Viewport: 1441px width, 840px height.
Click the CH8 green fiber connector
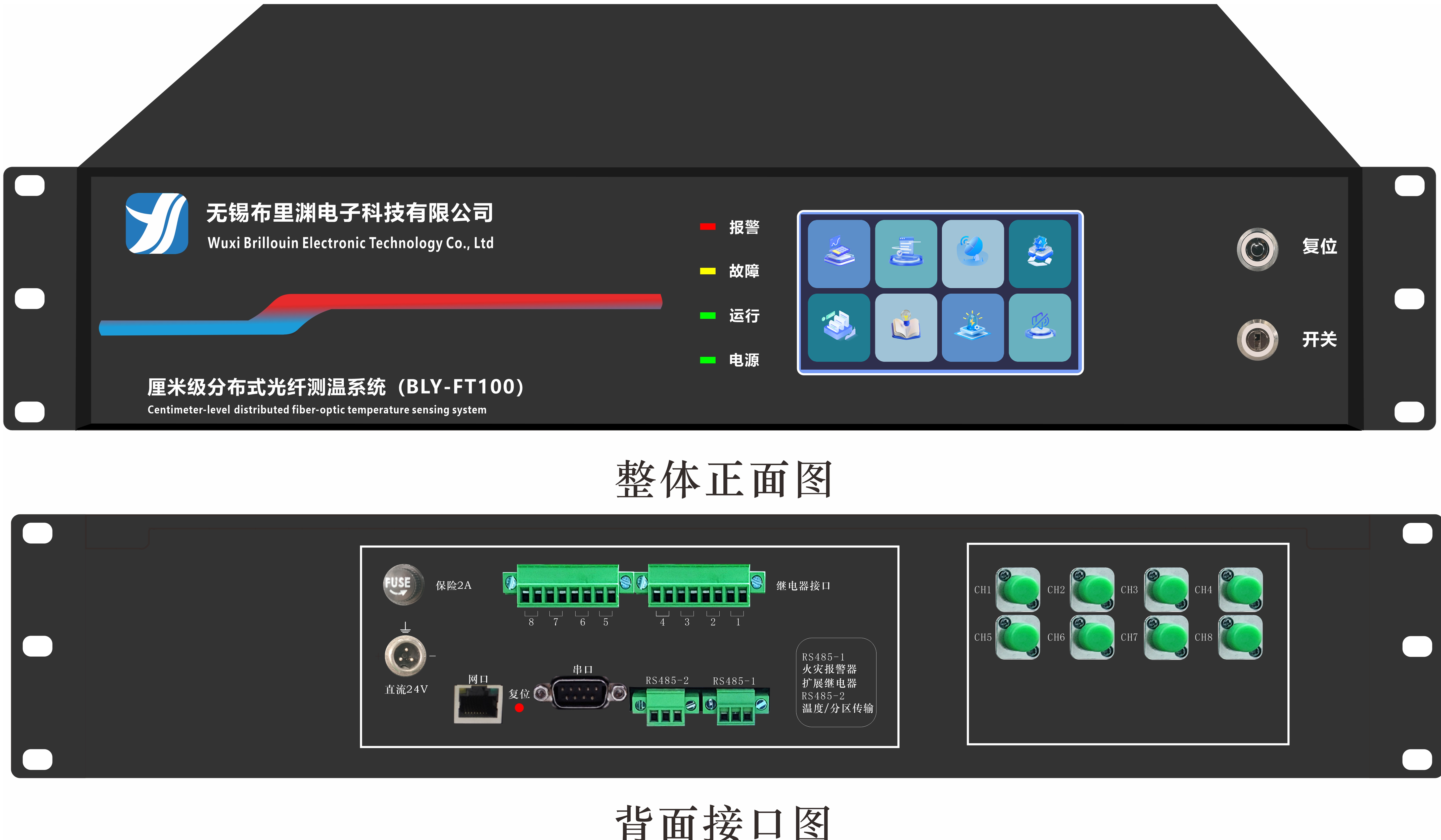pos(1240,637)
